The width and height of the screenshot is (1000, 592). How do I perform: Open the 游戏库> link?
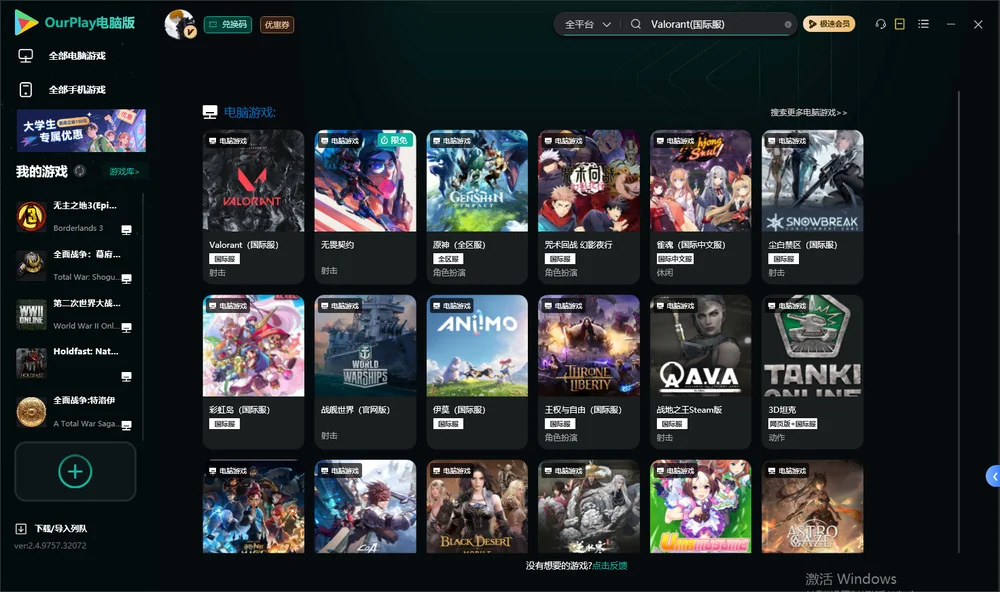coord(124,172)
